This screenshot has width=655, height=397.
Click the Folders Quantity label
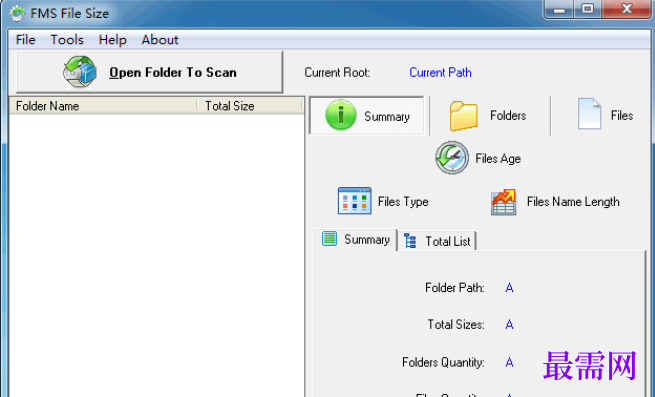(443, 362)
